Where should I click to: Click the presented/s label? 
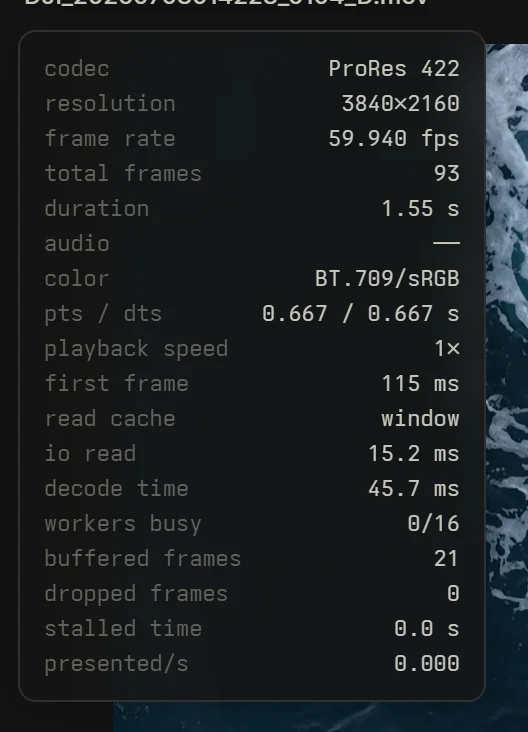point(117,664)
